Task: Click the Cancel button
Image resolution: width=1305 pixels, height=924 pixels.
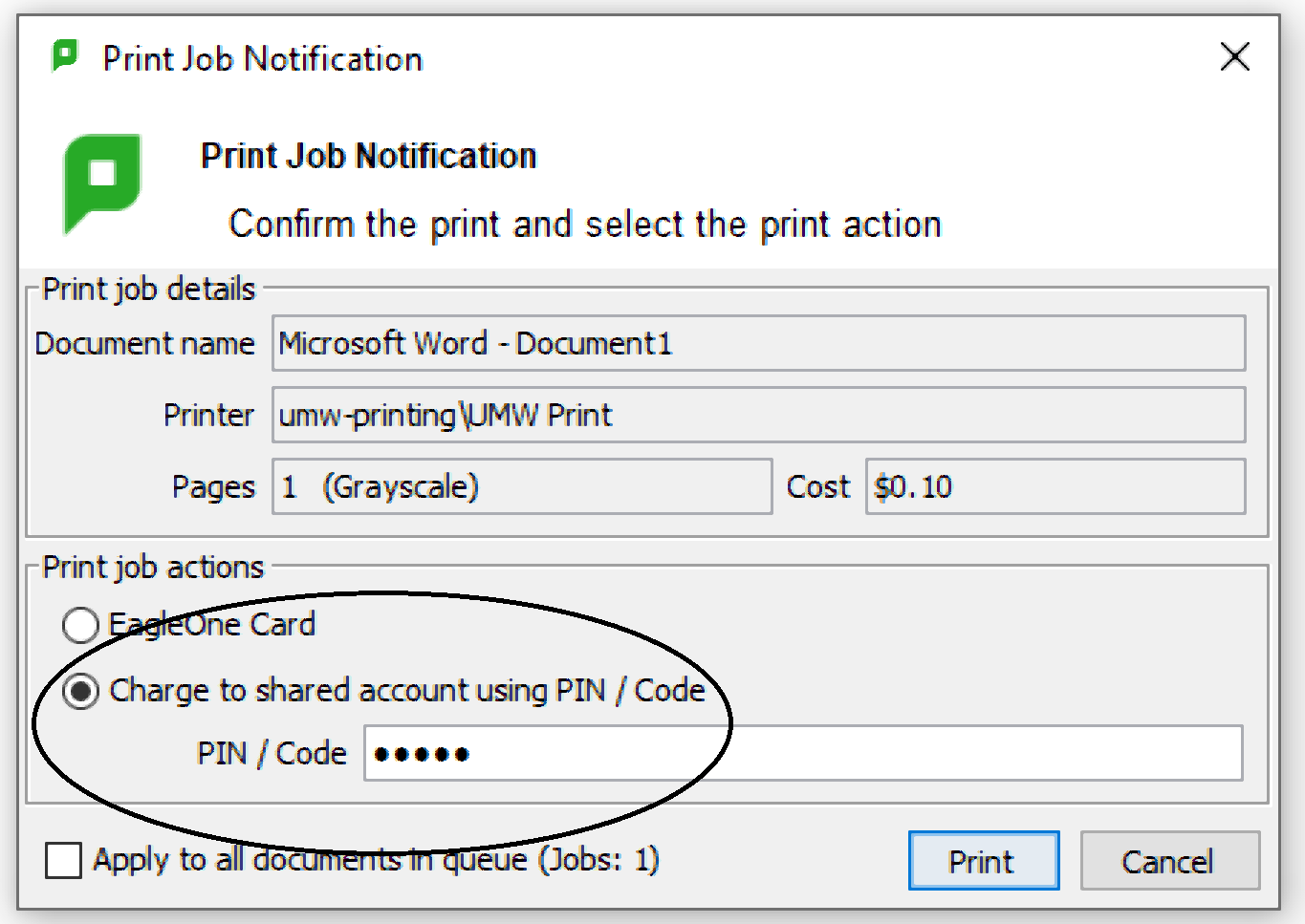Action: coord(1168,860)
